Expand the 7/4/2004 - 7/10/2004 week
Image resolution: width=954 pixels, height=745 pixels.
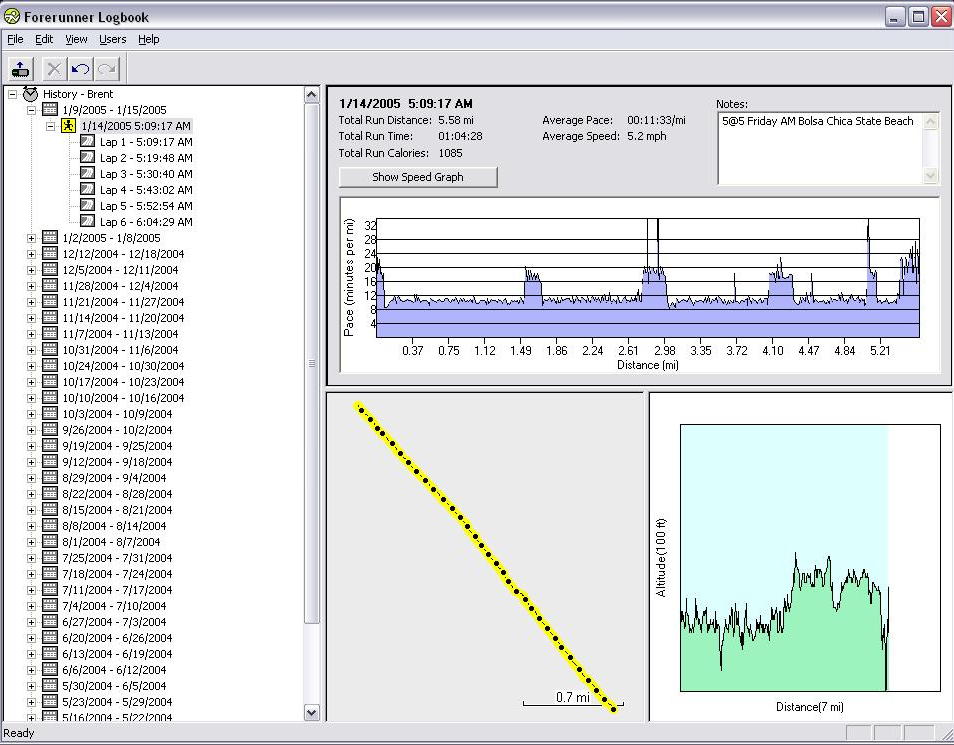point(32,606)
